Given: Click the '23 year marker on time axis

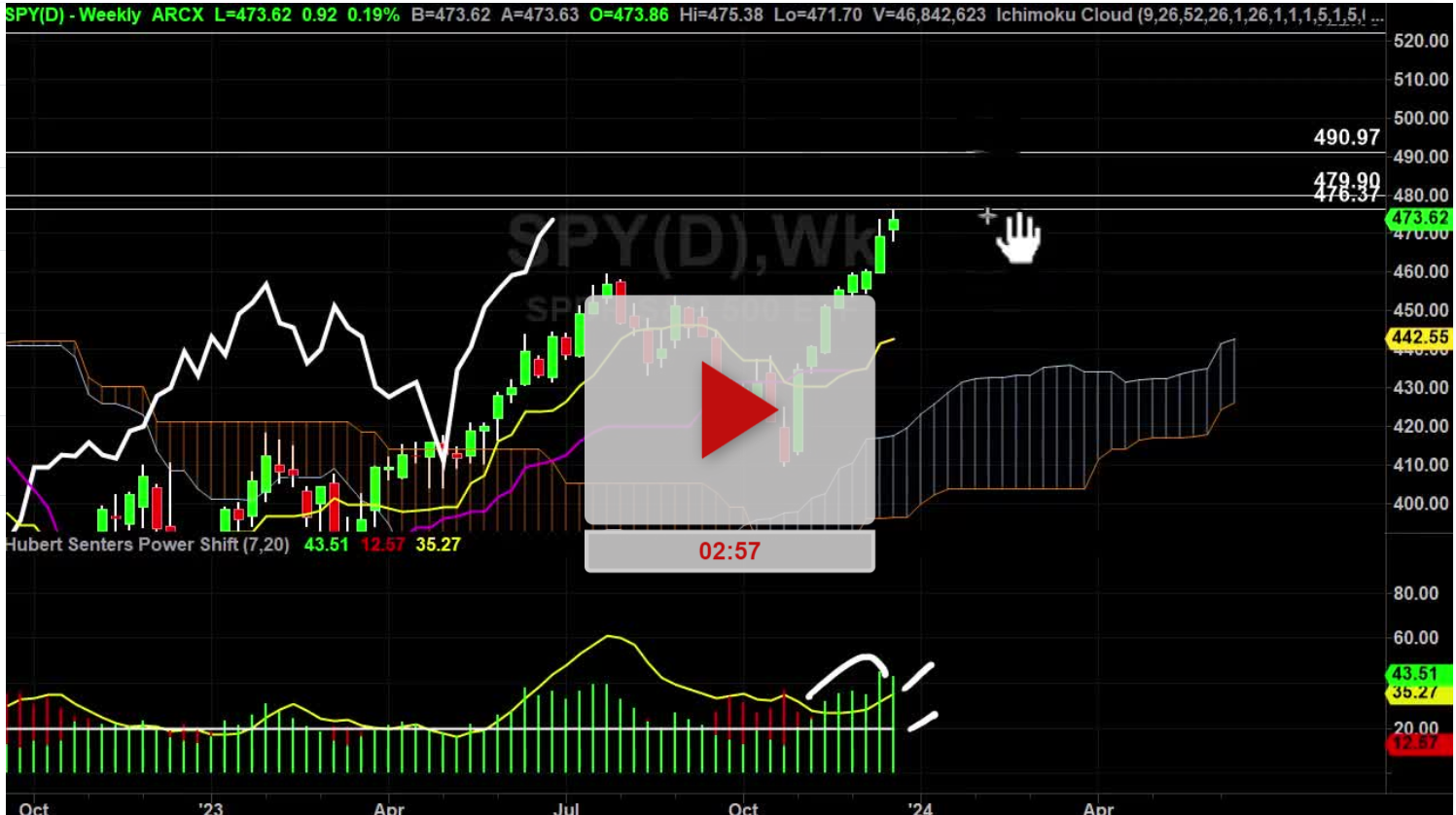Looking at the screenshot, I should 210,808.
